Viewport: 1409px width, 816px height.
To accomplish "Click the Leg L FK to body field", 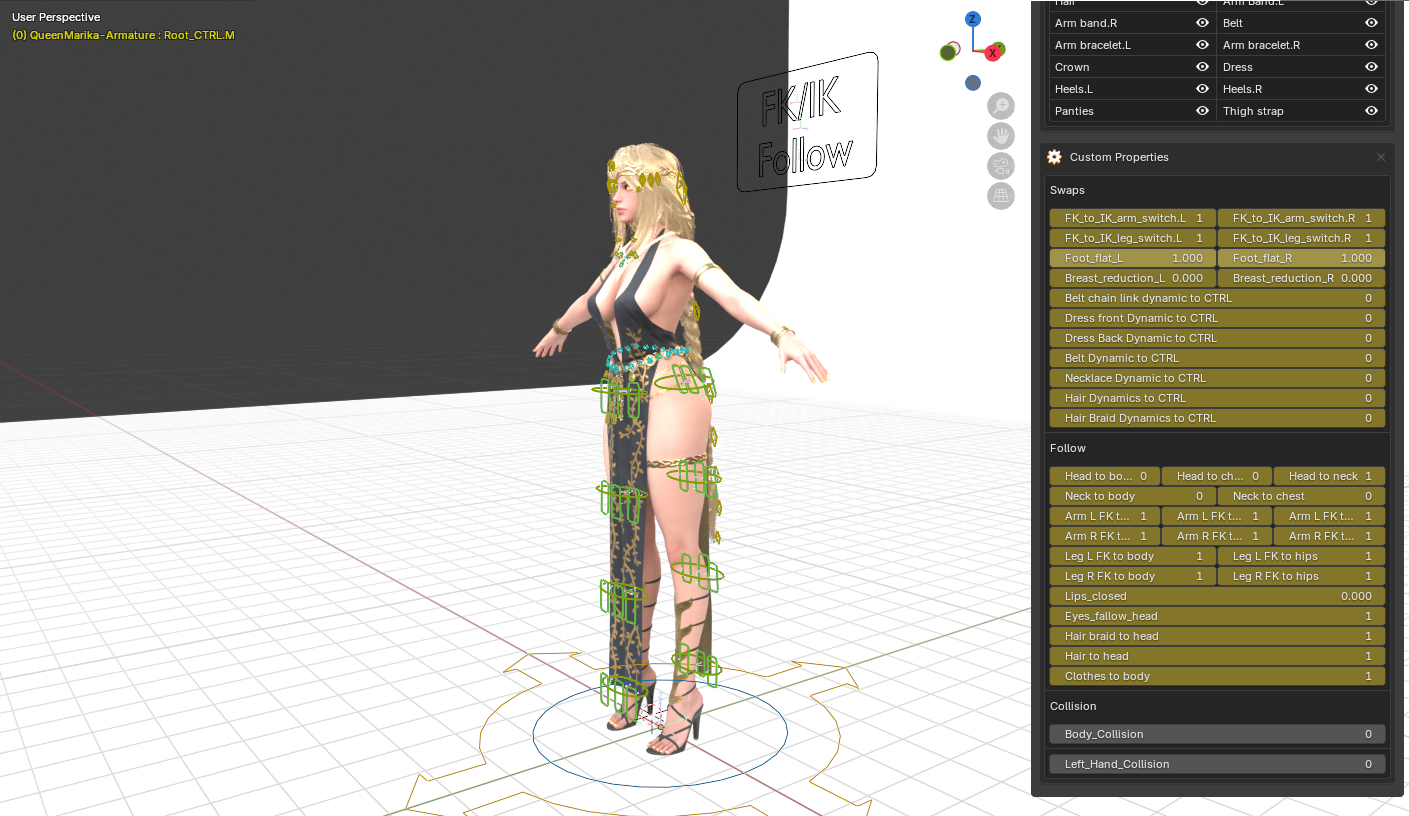I will [1133, 556].
